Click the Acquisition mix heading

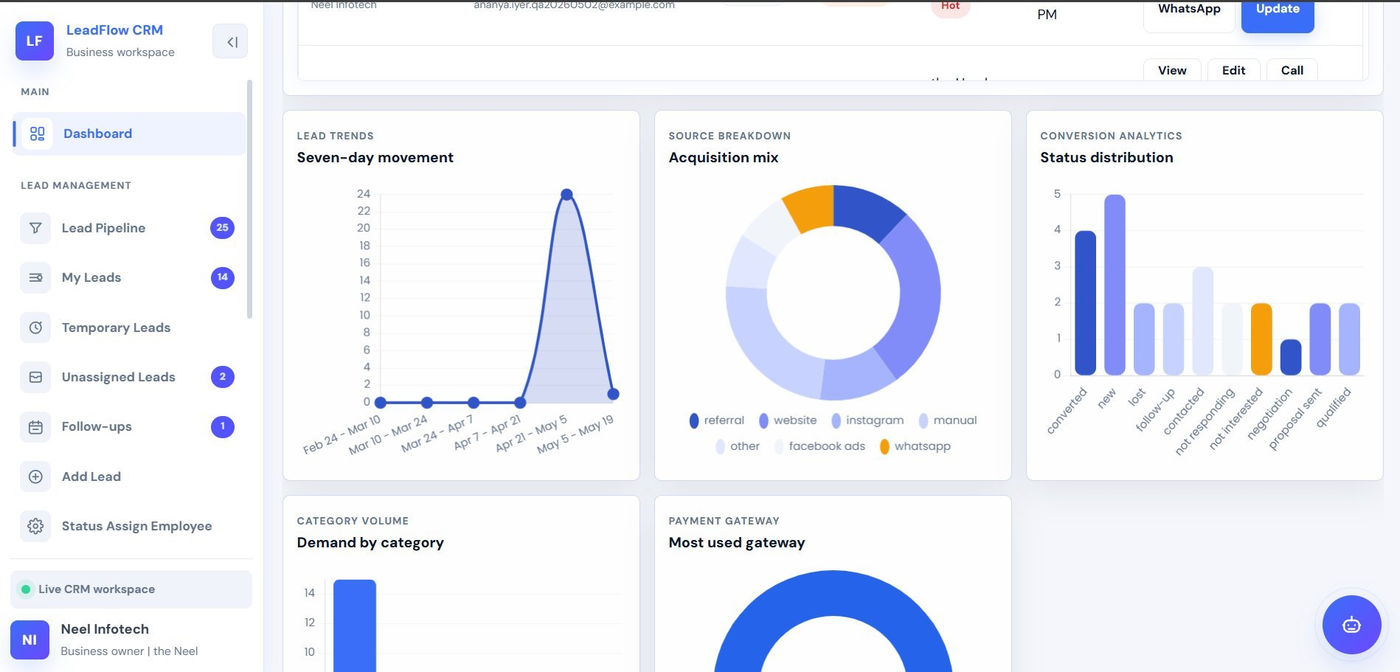(723, 157)
